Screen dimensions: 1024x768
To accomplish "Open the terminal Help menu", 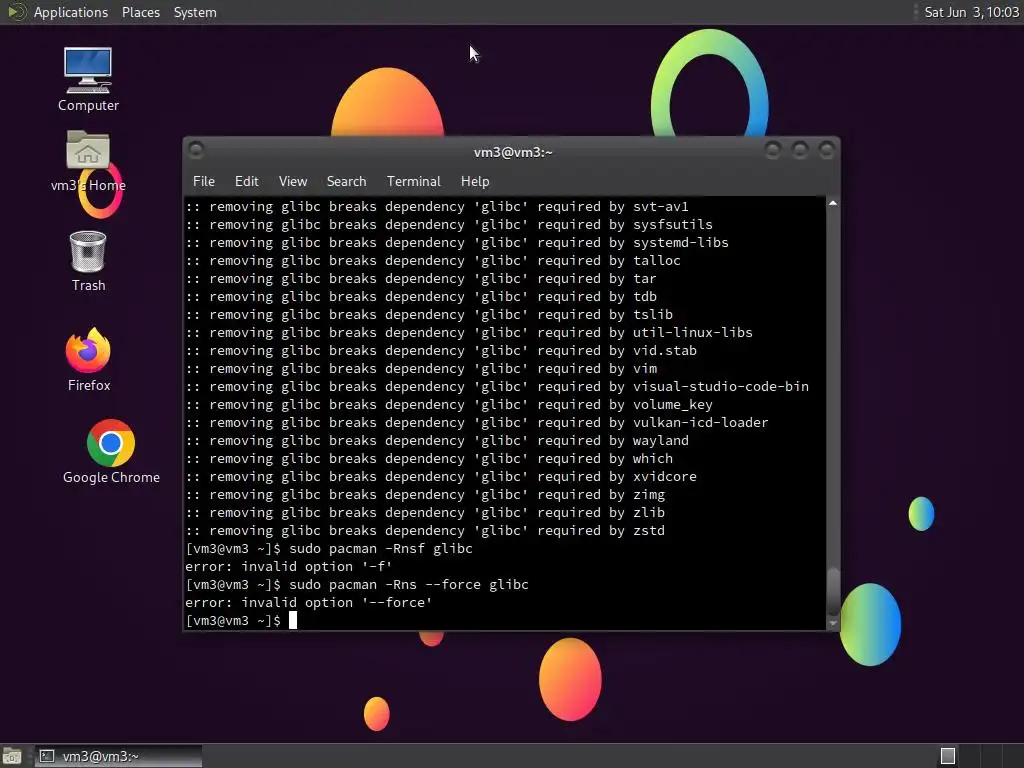I will pos(475,181).
